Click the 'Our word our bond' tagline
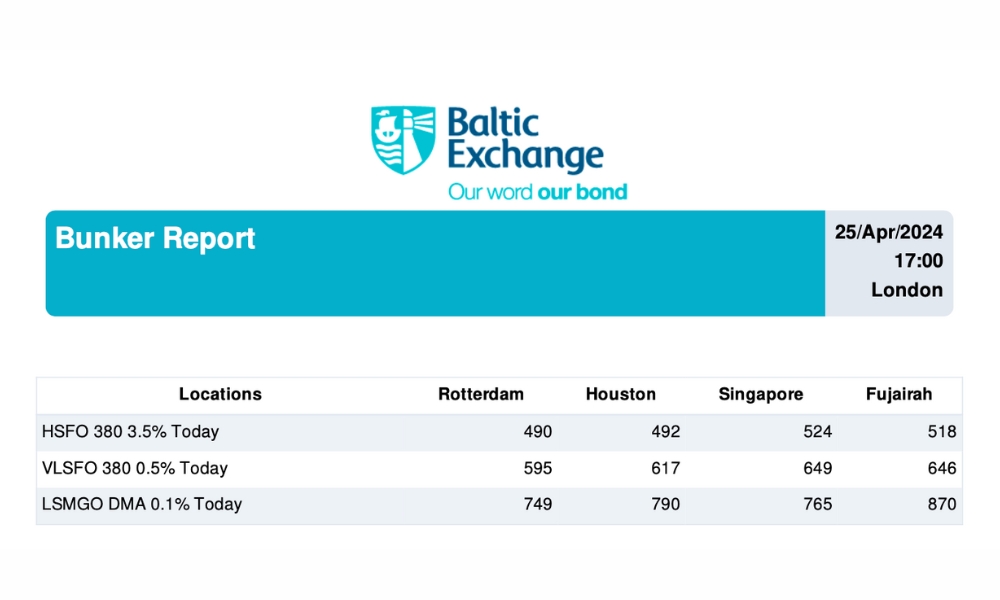This screenshot has width=1000, height=600. click(x=537, y=191)
